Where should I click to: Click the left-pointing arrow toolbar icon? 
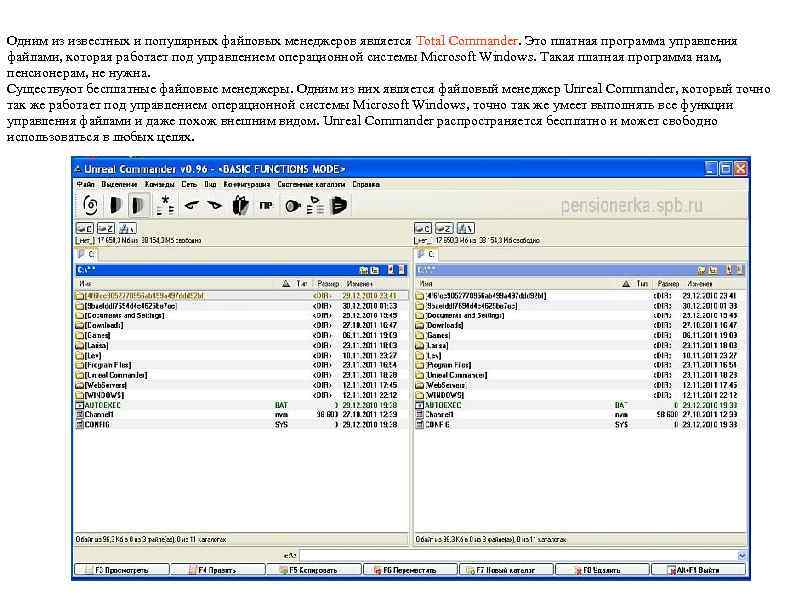[x=191, y=205]
